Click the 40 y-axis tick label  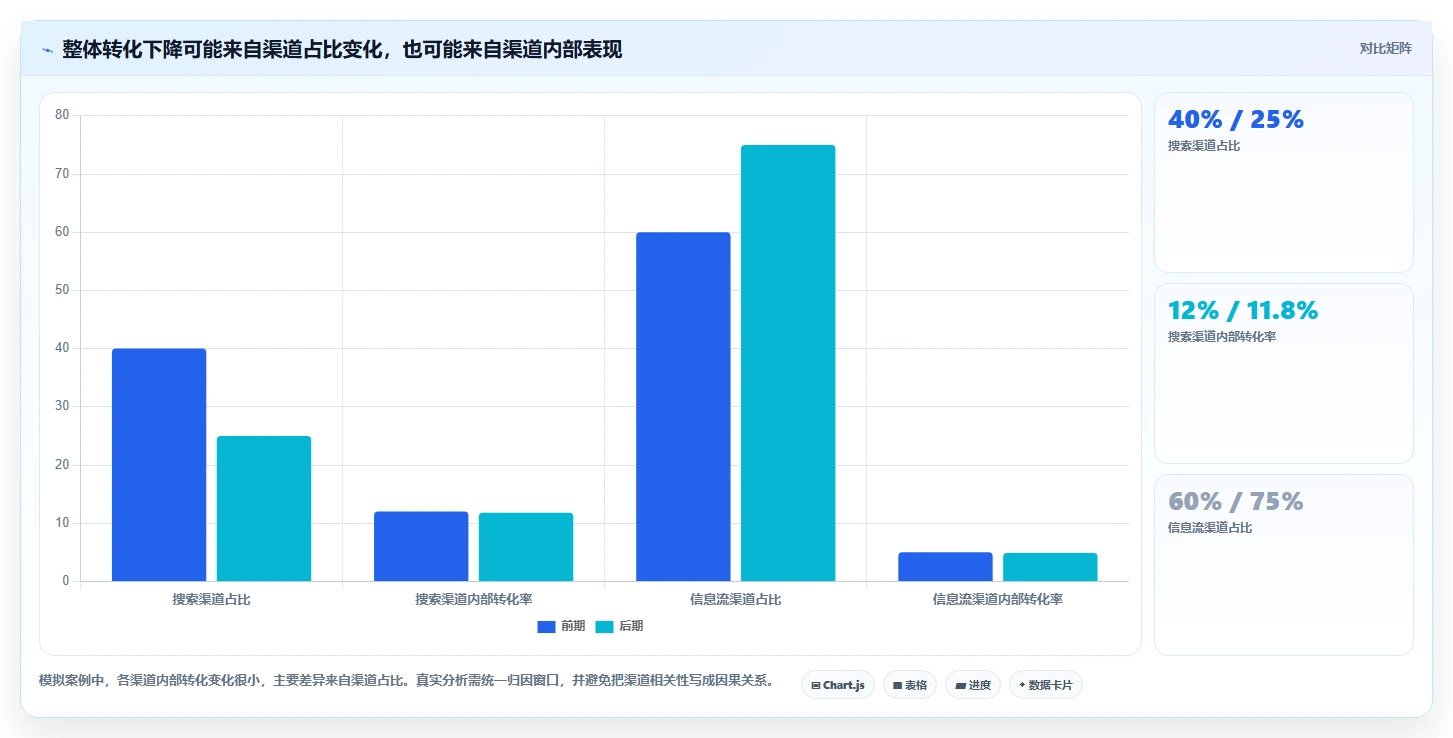tap(62, 348)
